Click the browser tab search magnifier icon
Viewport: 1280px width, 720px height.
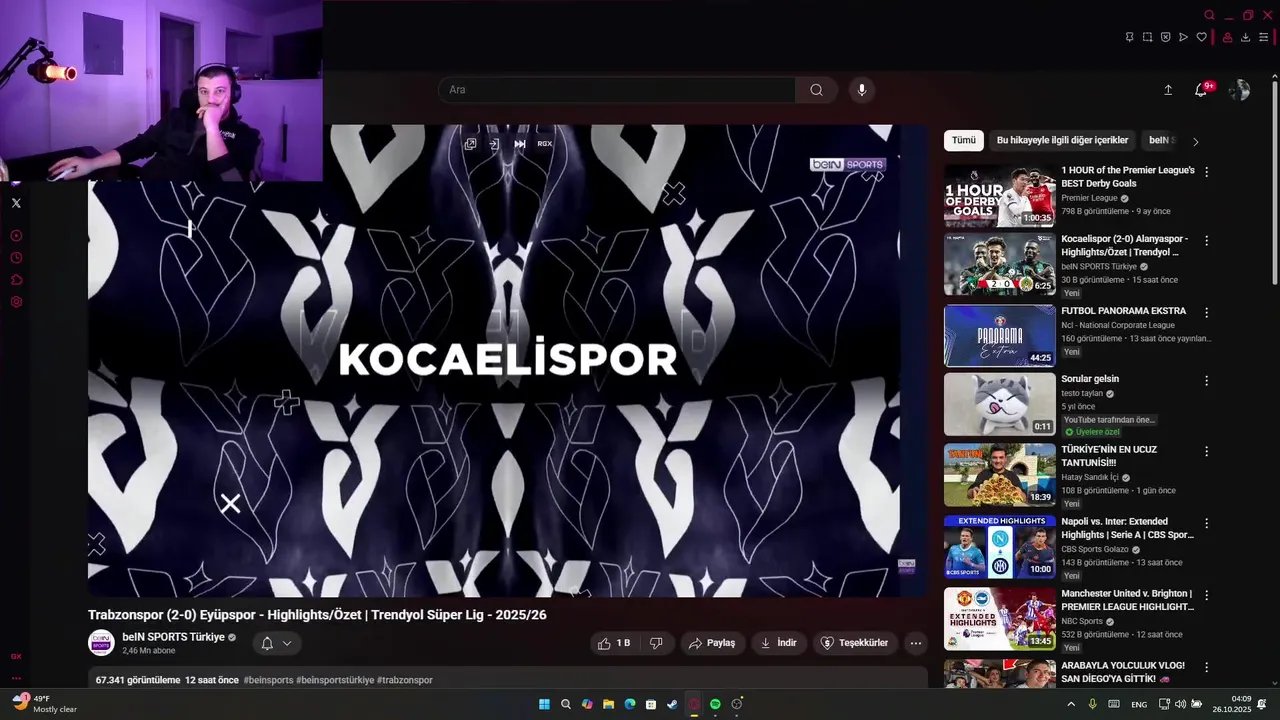click(x=1209, y=15)
